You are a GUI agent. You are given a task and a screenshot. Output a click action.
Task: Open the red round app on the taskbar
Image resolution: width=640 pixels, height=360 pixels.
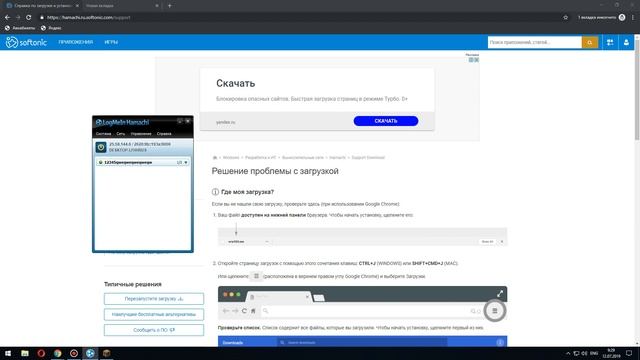[74, 353]
